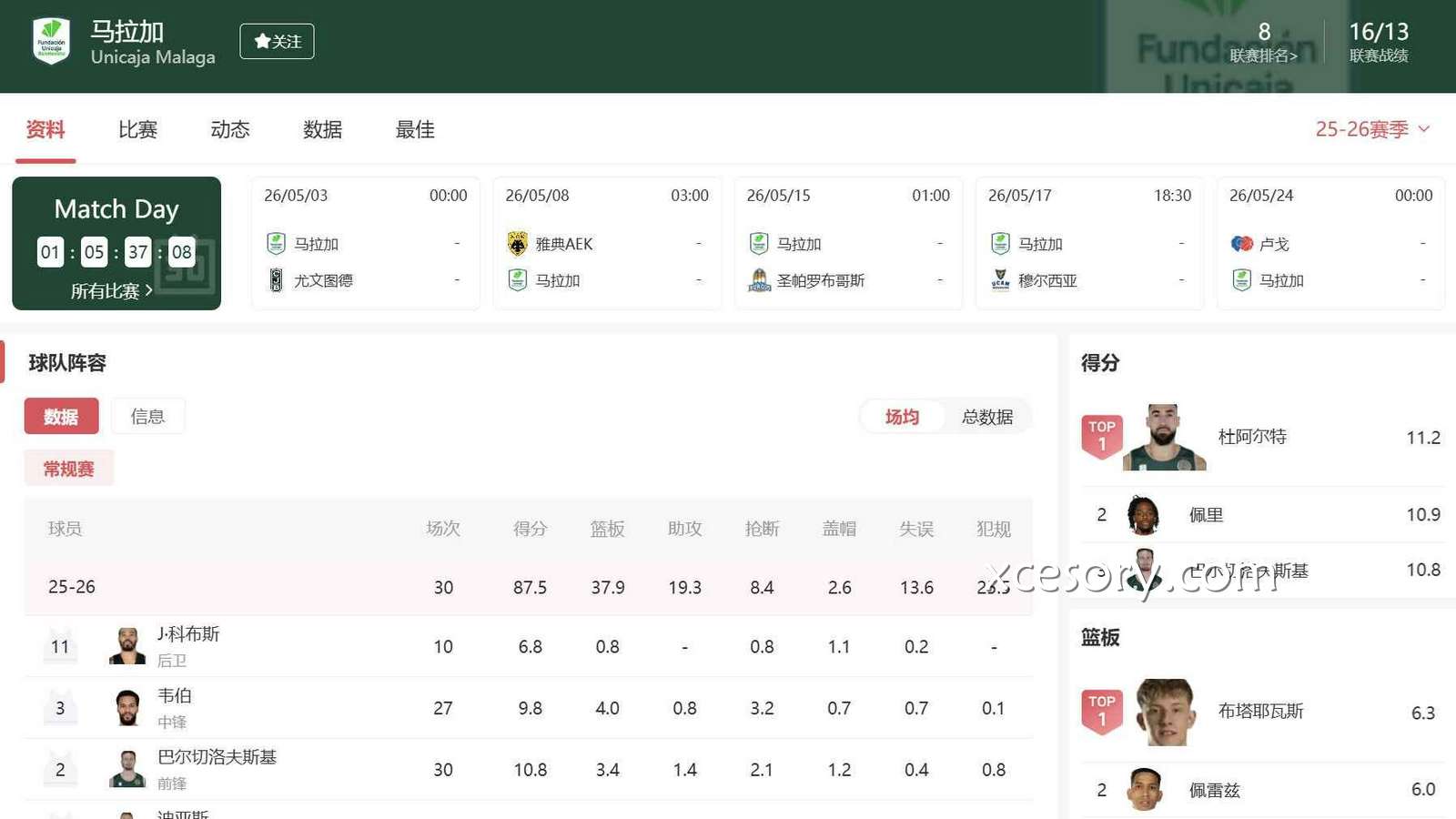1456x819 pixels.
Task: Click TOP 1 badge in 得分 section
Action: 1102,437
